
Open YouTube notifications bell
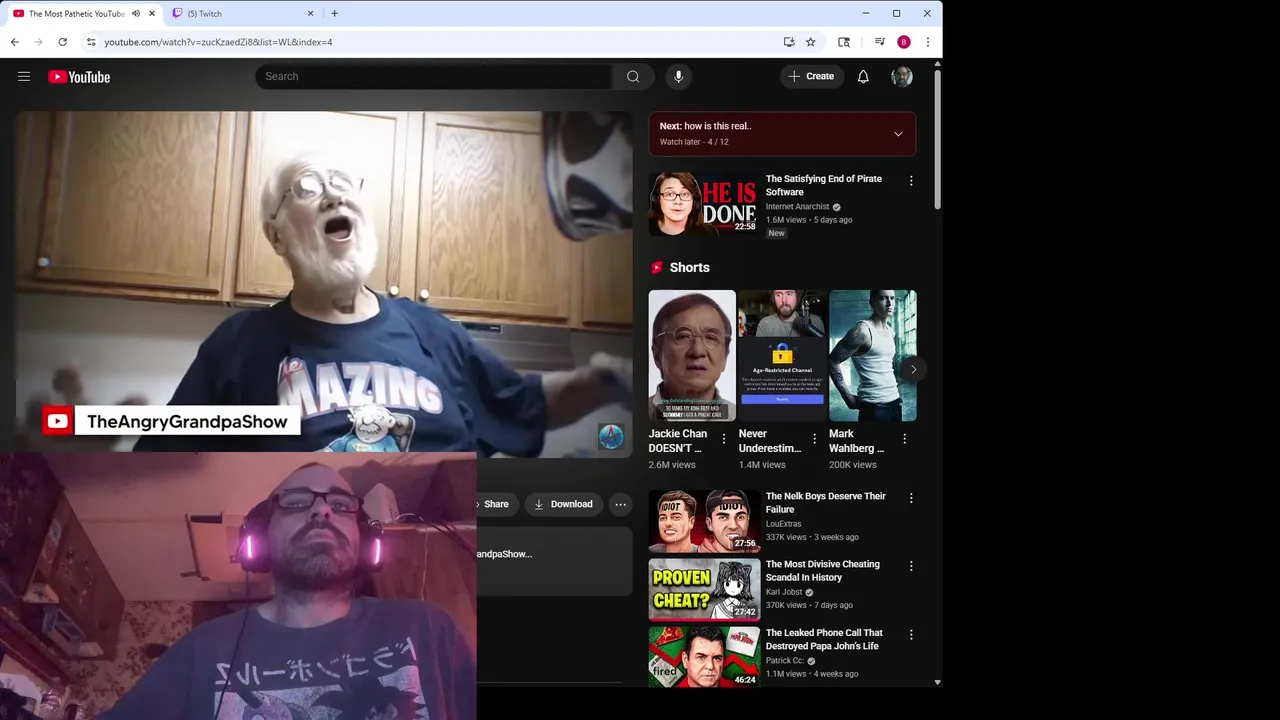[863, 76]
